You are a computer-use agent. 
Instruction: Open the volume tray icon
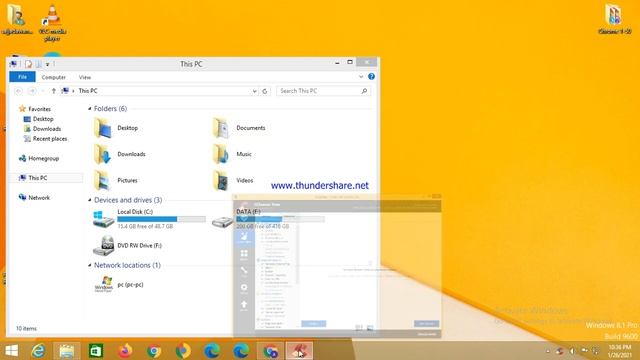[x=572, y=351]
